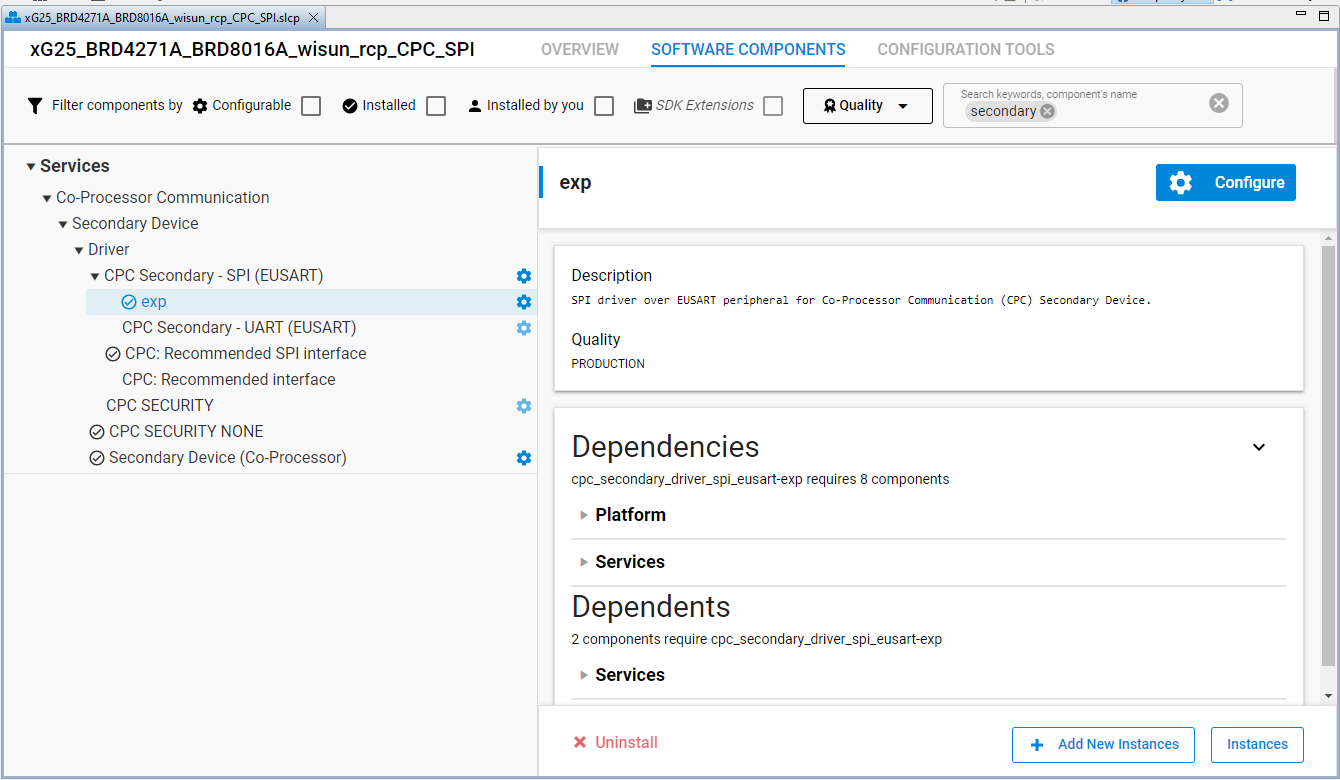Screen dimensions: 1340x780
Task: Click gear icon beside CPC Secondary - UART (EUSART)
Action: pos(523,328)
